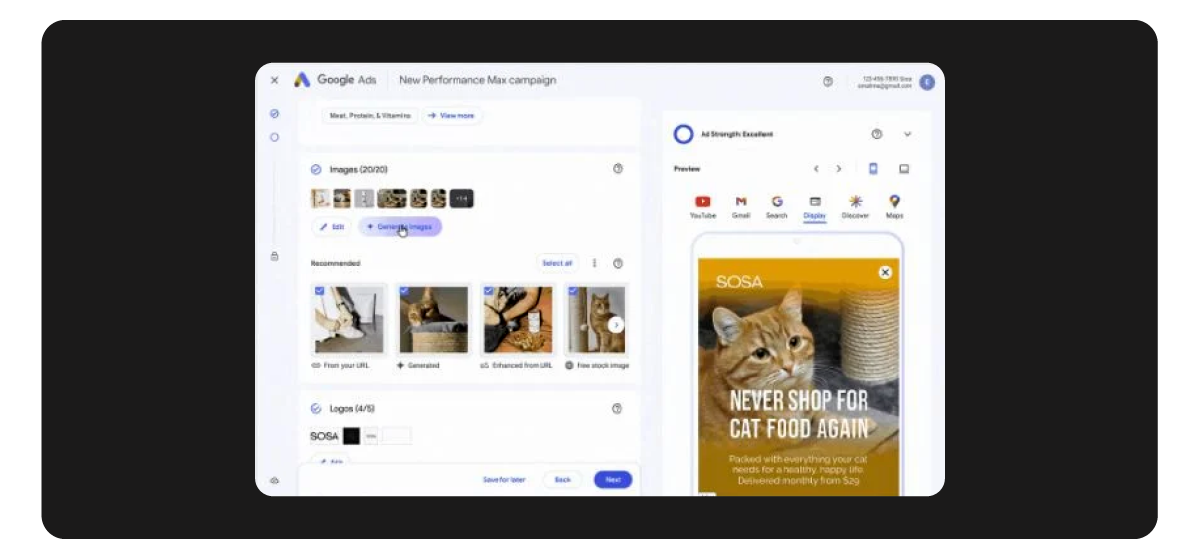Show more recommended images with the right arrow
Viewport: 1200px width, 559px height.
pos(616,324)
